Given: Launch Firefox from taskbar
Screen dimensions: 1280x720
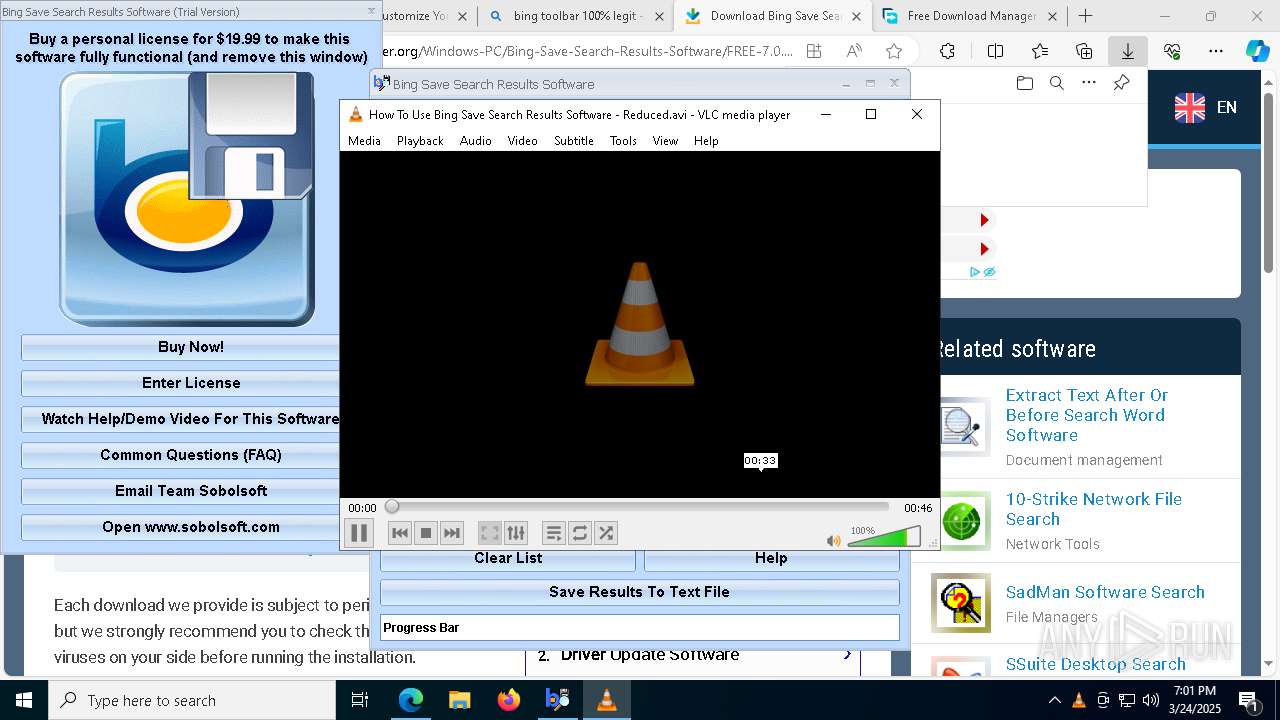Looking at the screenshot, I should pos(509,700).
